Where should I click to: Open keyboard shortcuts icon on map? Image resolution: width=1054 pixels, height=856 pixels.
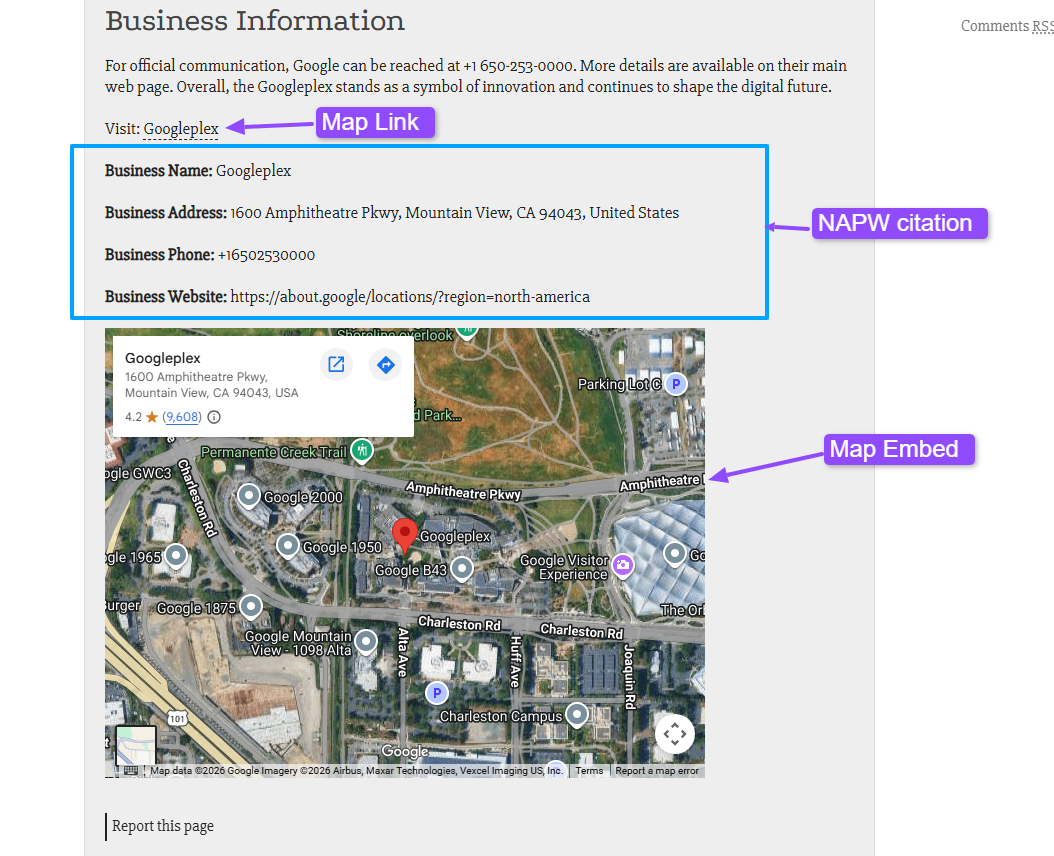[x=131, y=771]
